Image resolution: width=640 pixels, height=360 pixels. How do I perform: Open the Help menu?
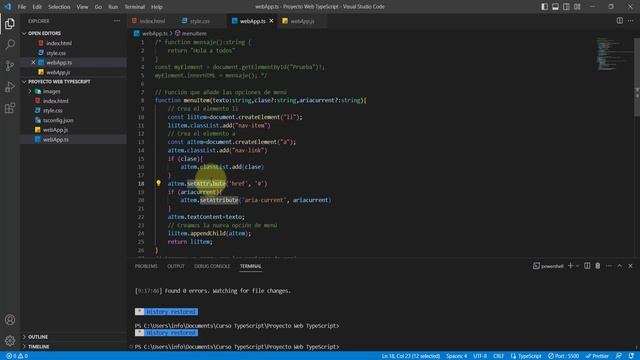[x=157, y=7]
